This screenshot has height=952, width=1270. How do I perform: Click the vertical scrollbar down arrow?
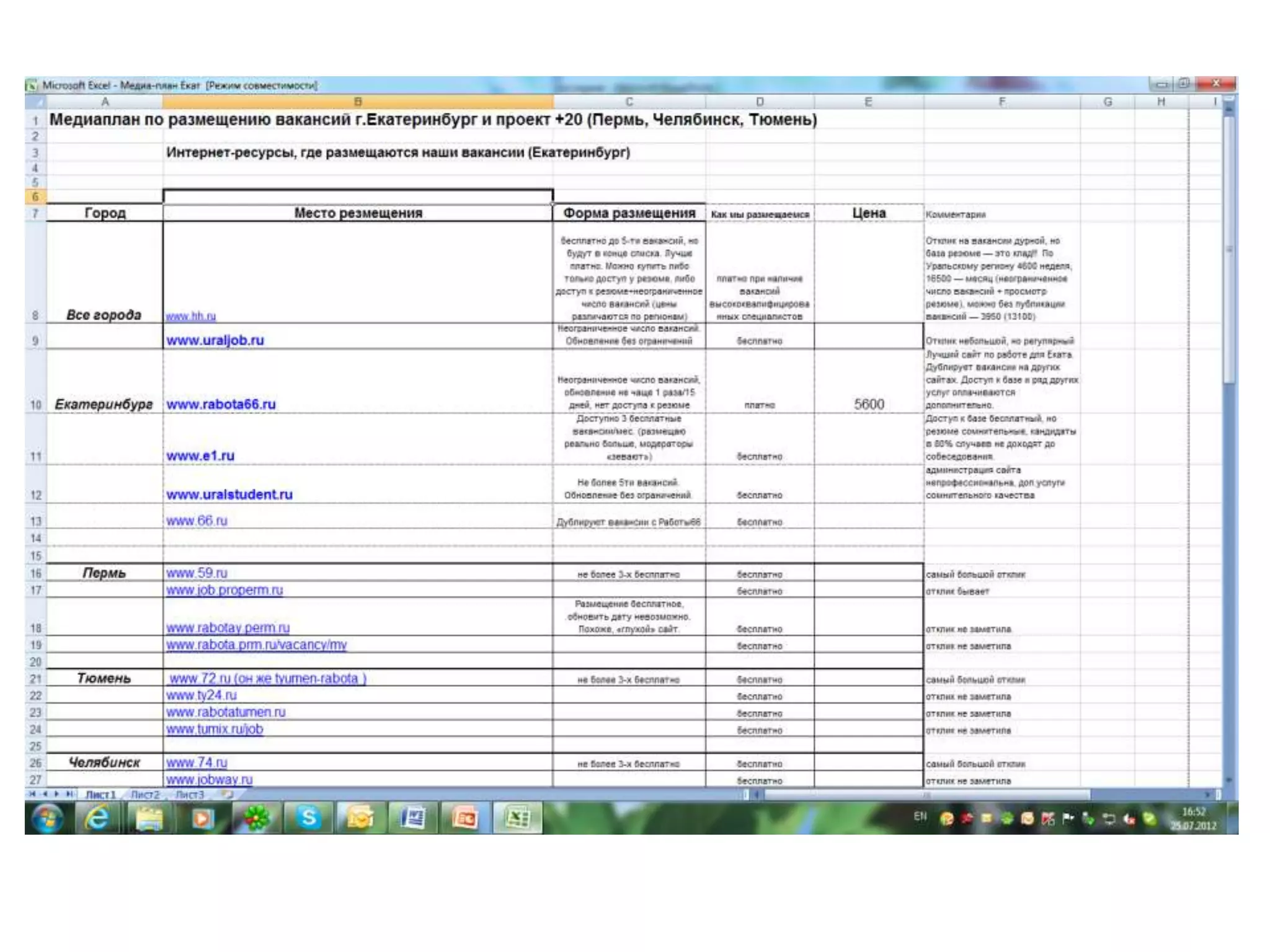click(1228, 780)
